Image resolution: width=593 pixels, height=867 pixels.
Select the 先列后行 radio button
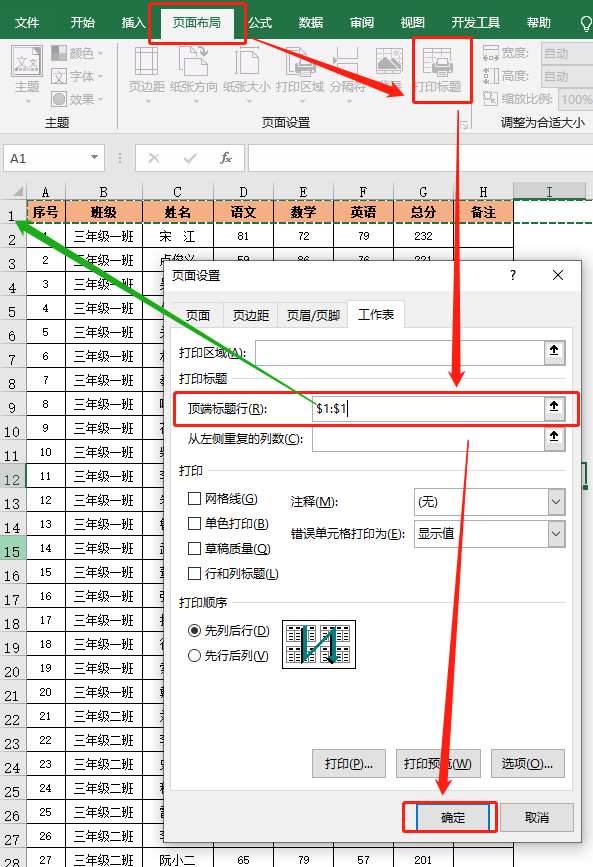click(194, 630)
